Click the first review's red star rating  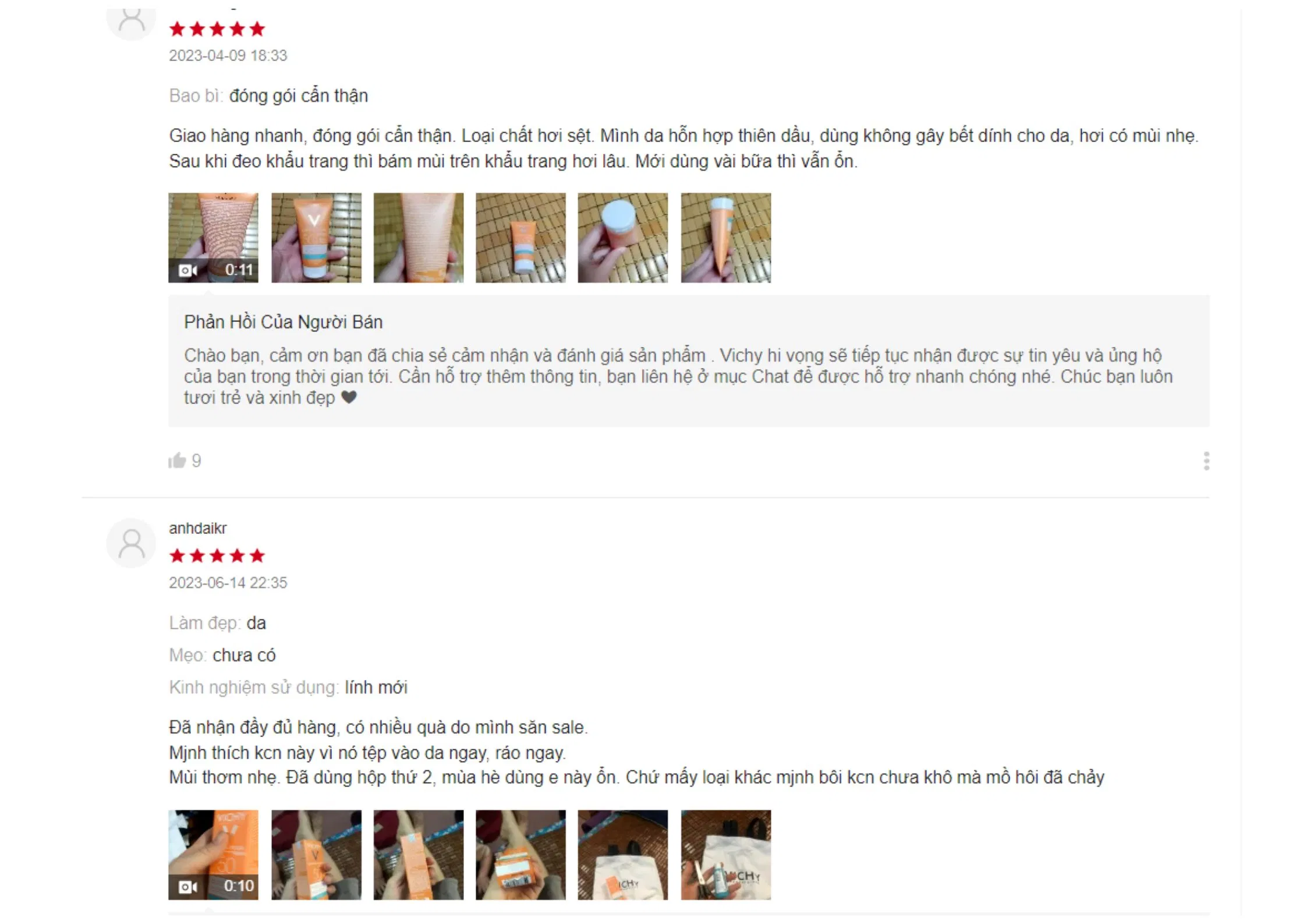point(217,29)
